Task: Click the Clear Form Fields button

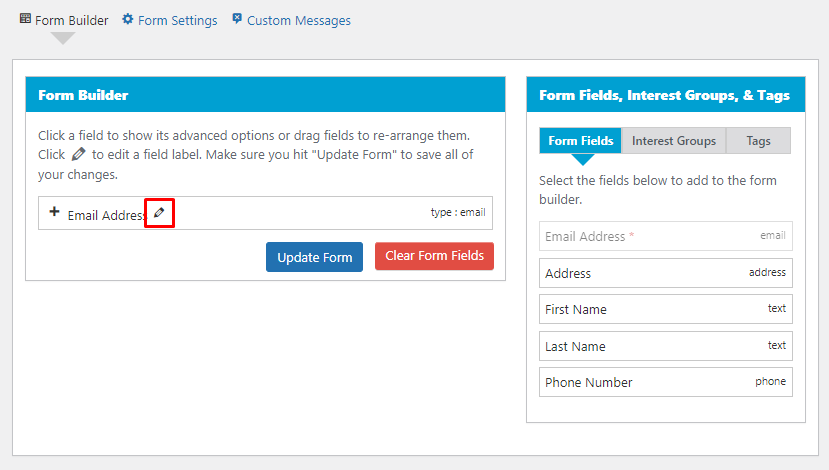Action: click(435, 256)
